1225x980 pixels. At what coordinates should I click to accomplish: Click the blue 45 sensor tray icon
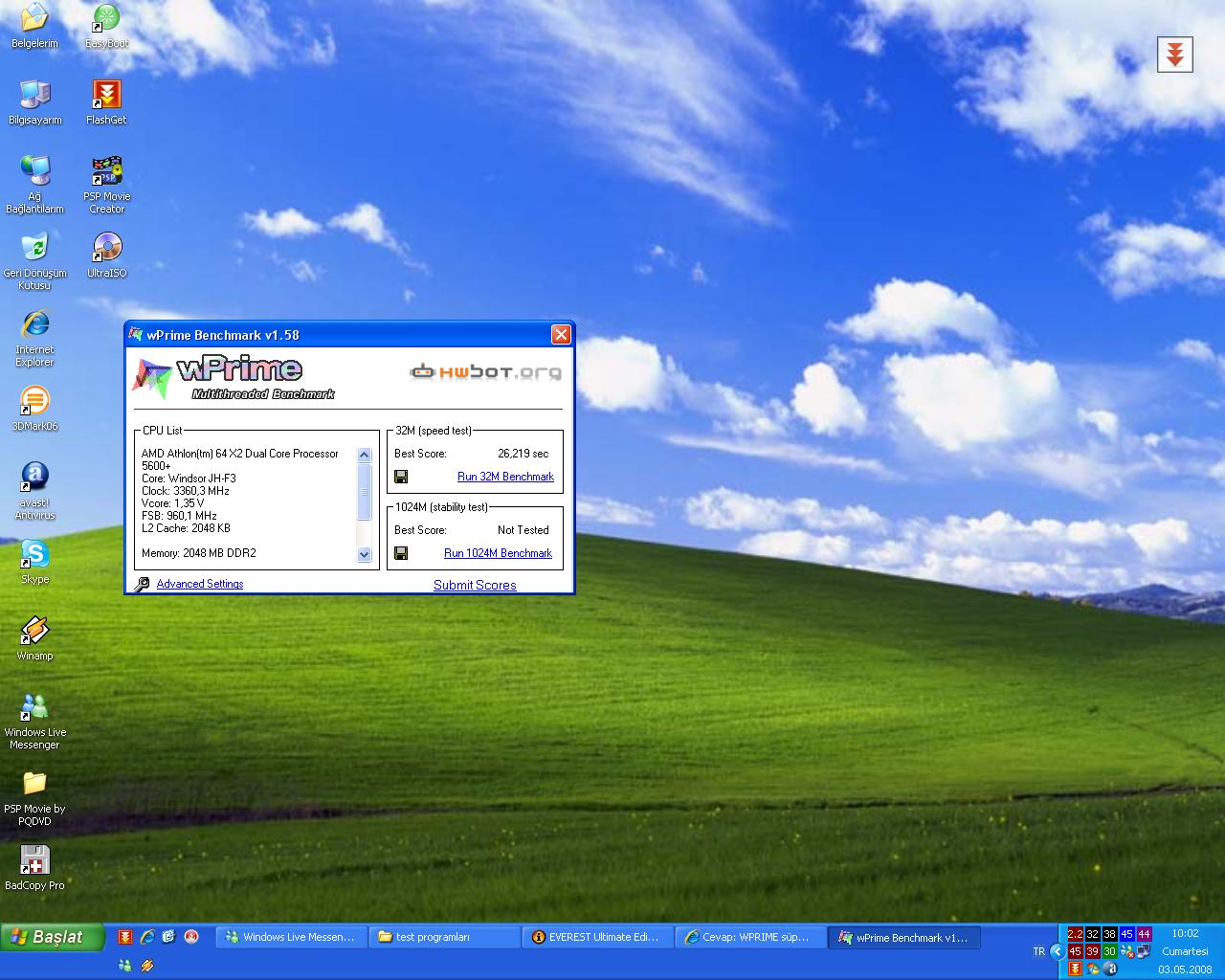click(x=1127, y=934)
